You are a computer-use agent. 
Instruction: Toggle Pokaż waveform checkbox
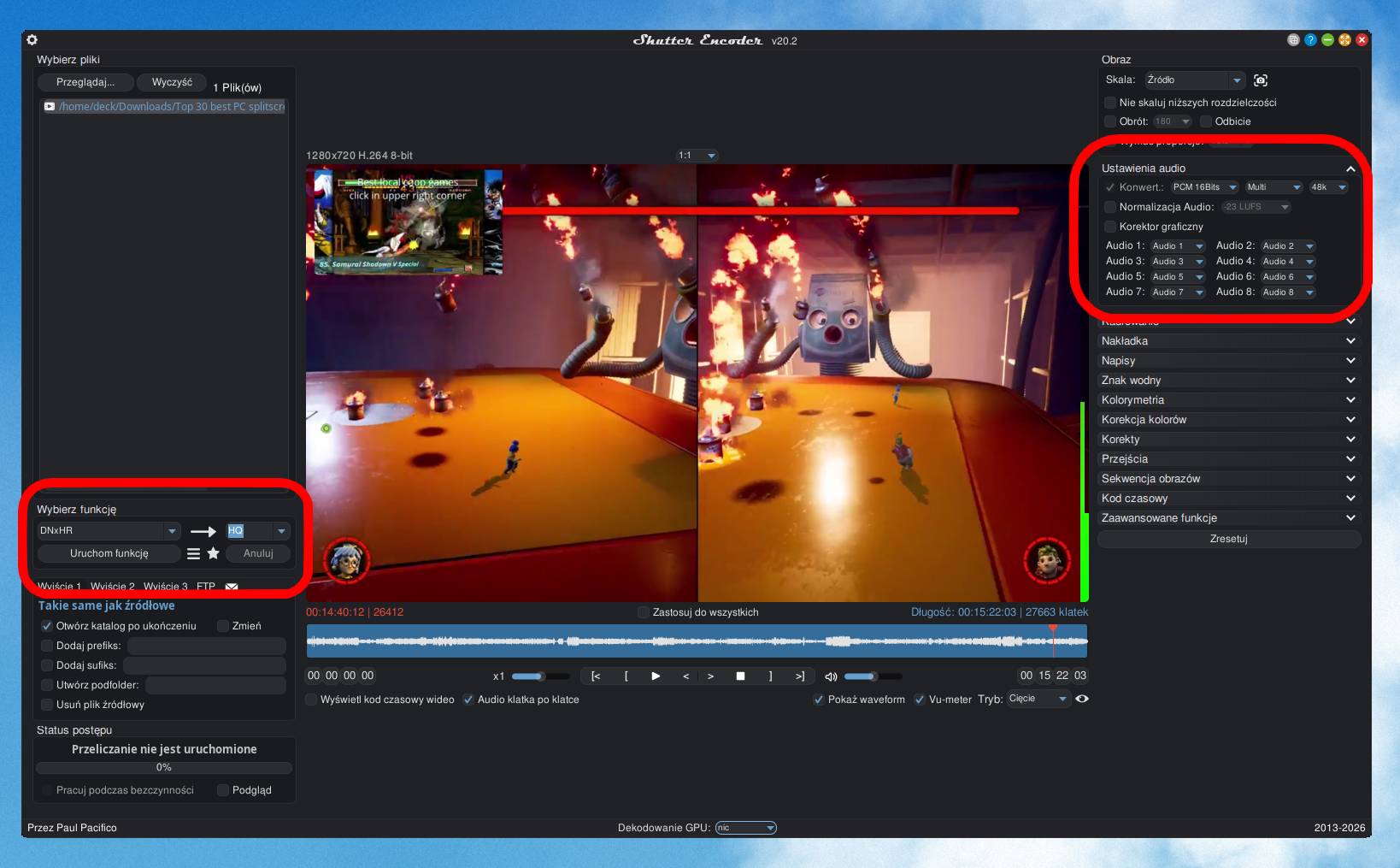click(x=819, y=700)
